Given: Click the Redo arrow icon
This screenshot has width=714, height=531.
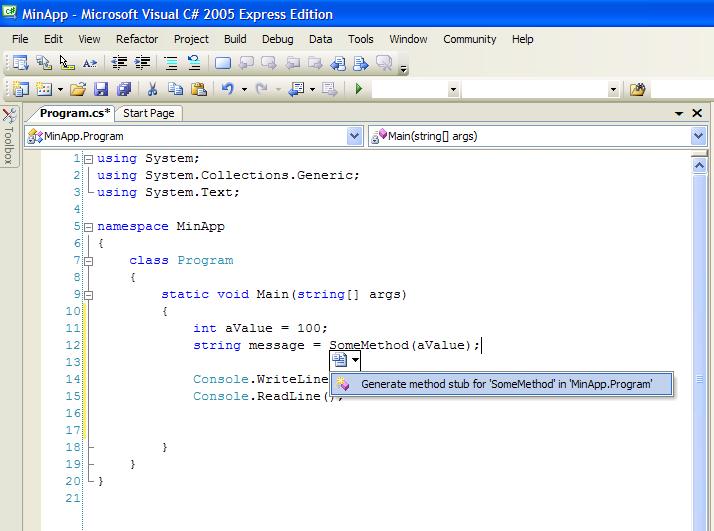Looking at the screenshot, I should point(262,89).
